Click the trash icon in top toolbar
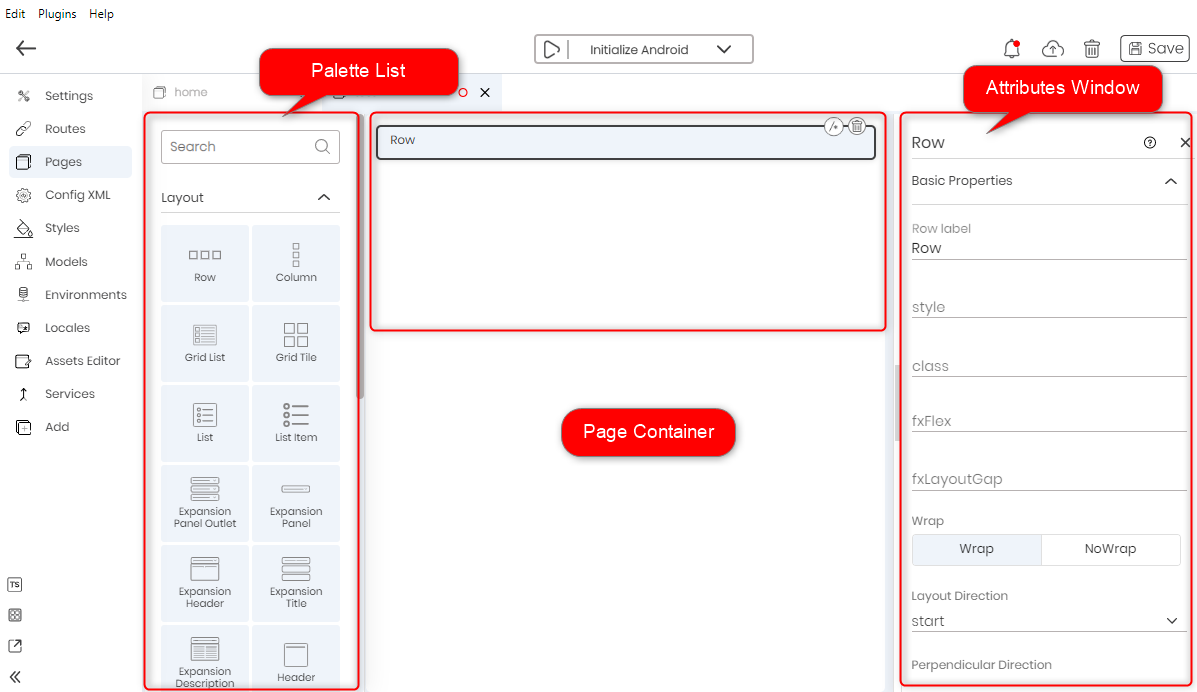 tap(1092, 49)
